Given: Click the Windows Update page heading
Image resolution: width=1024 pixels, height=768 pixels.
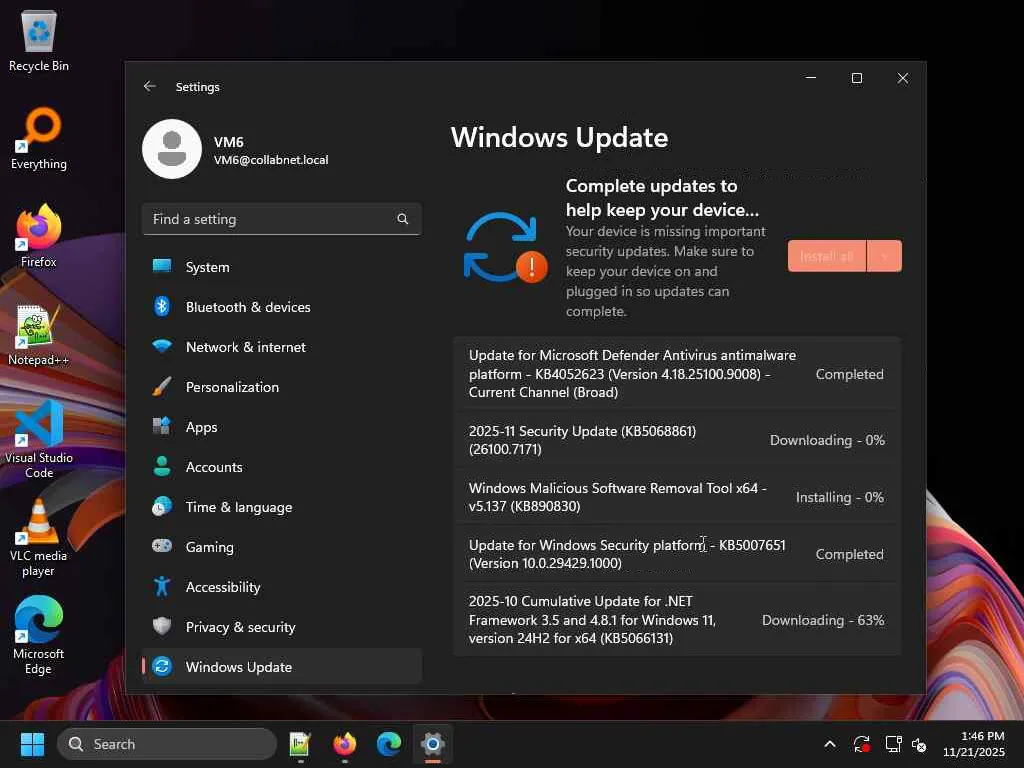Looking at the screenshot, I should 560,138.
